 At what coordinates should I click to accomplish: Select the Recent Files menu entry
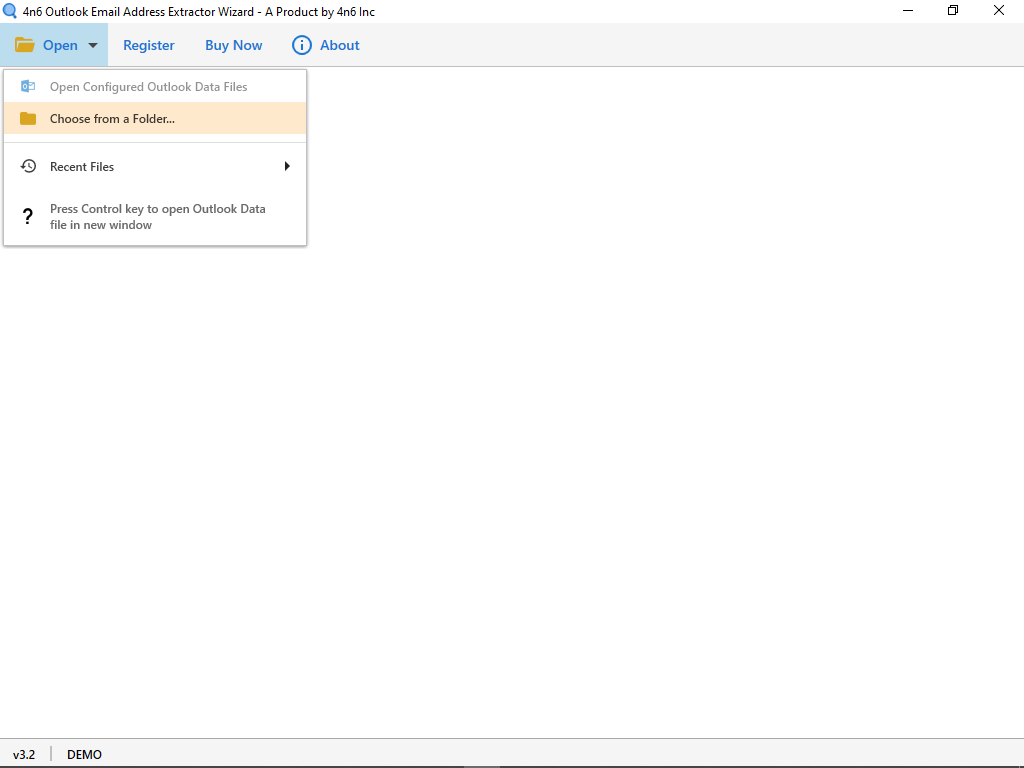click(82, 166)
